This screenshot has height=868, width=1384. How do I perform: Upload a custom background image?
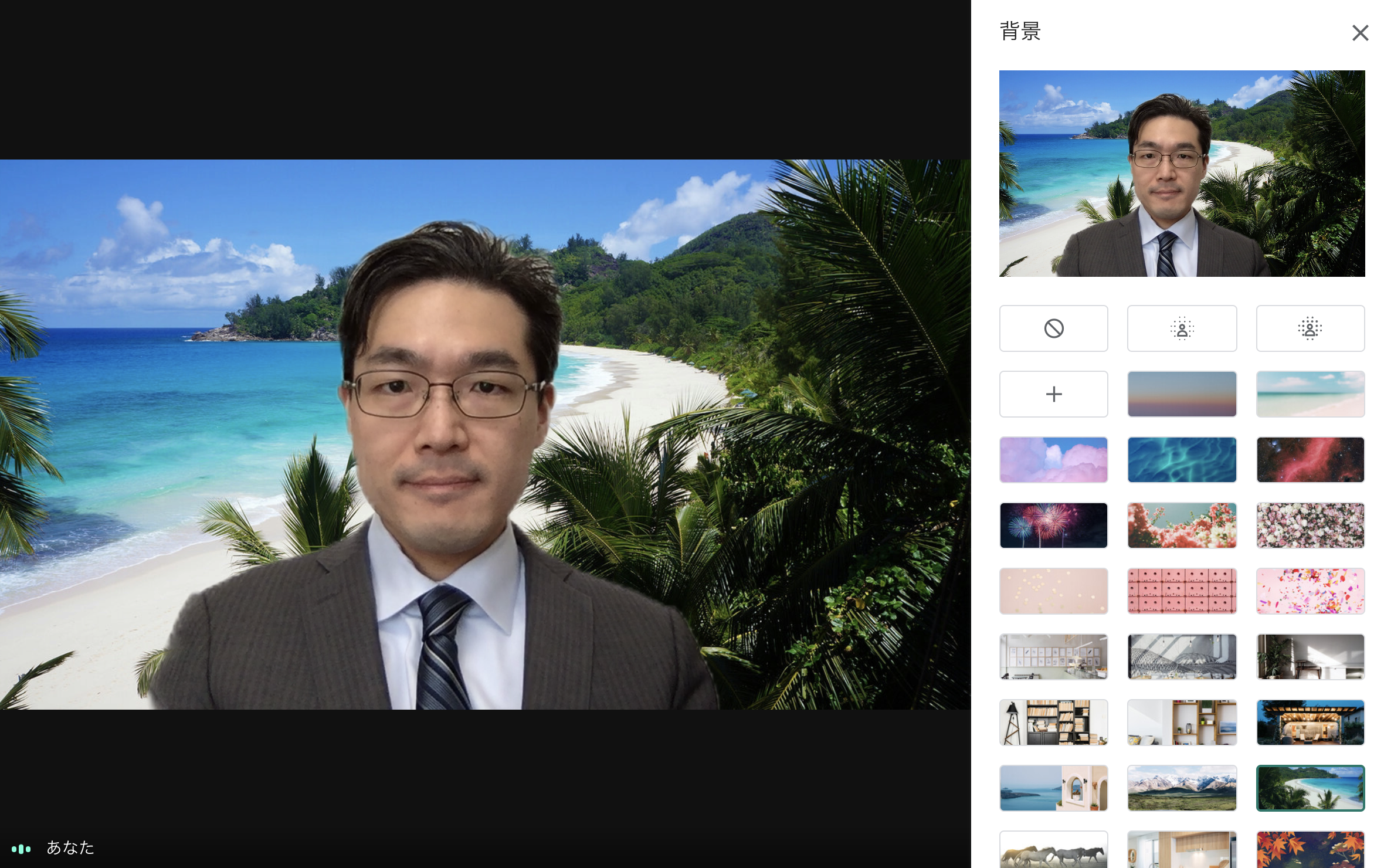[1054, 394]
